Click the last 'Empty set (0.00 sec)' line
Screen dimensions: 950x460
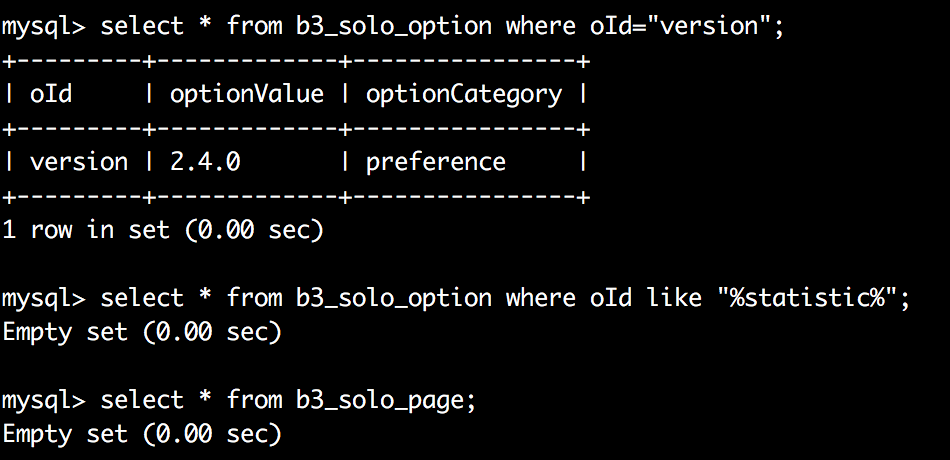coord(142,433)
